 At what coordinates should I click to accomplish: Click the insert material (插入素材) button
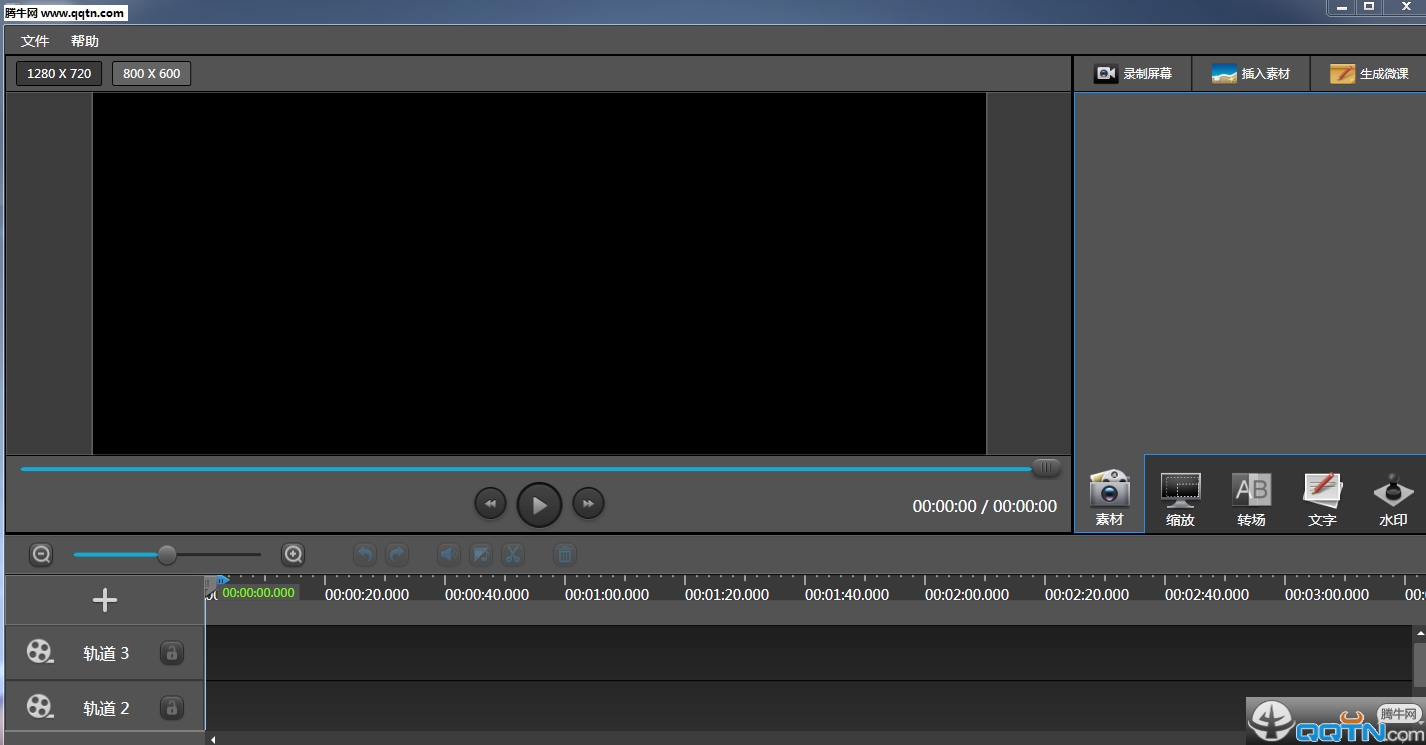tap(1251, 74)
